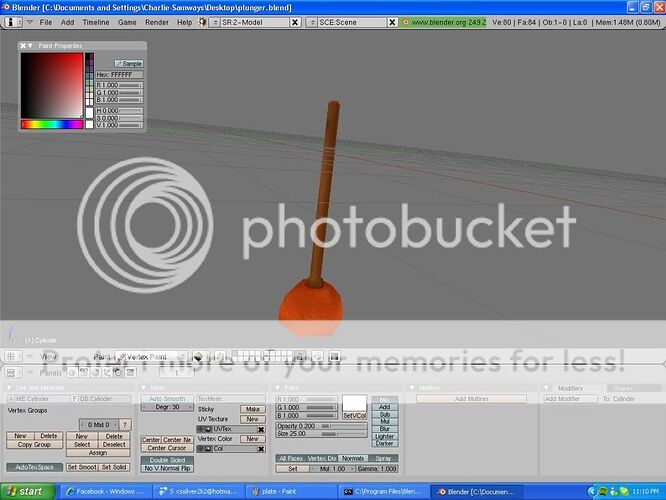Select the Script context icon in Panels
Viewport: 666px width, 500px height.
pos(84,373)
